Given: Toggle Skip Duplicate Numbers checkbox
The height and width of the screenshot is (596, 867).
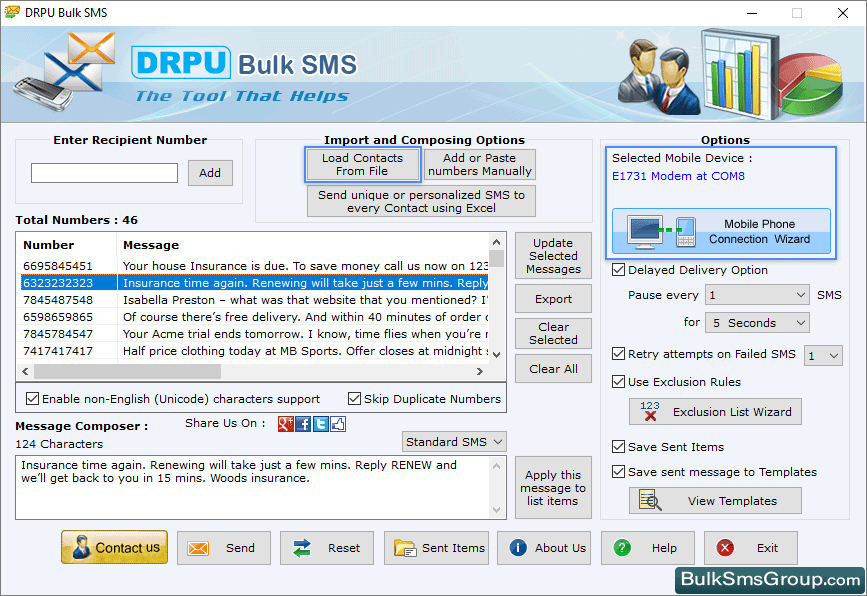Looking at the screenshot, I should pyautogui.click(x=354, y=399).
